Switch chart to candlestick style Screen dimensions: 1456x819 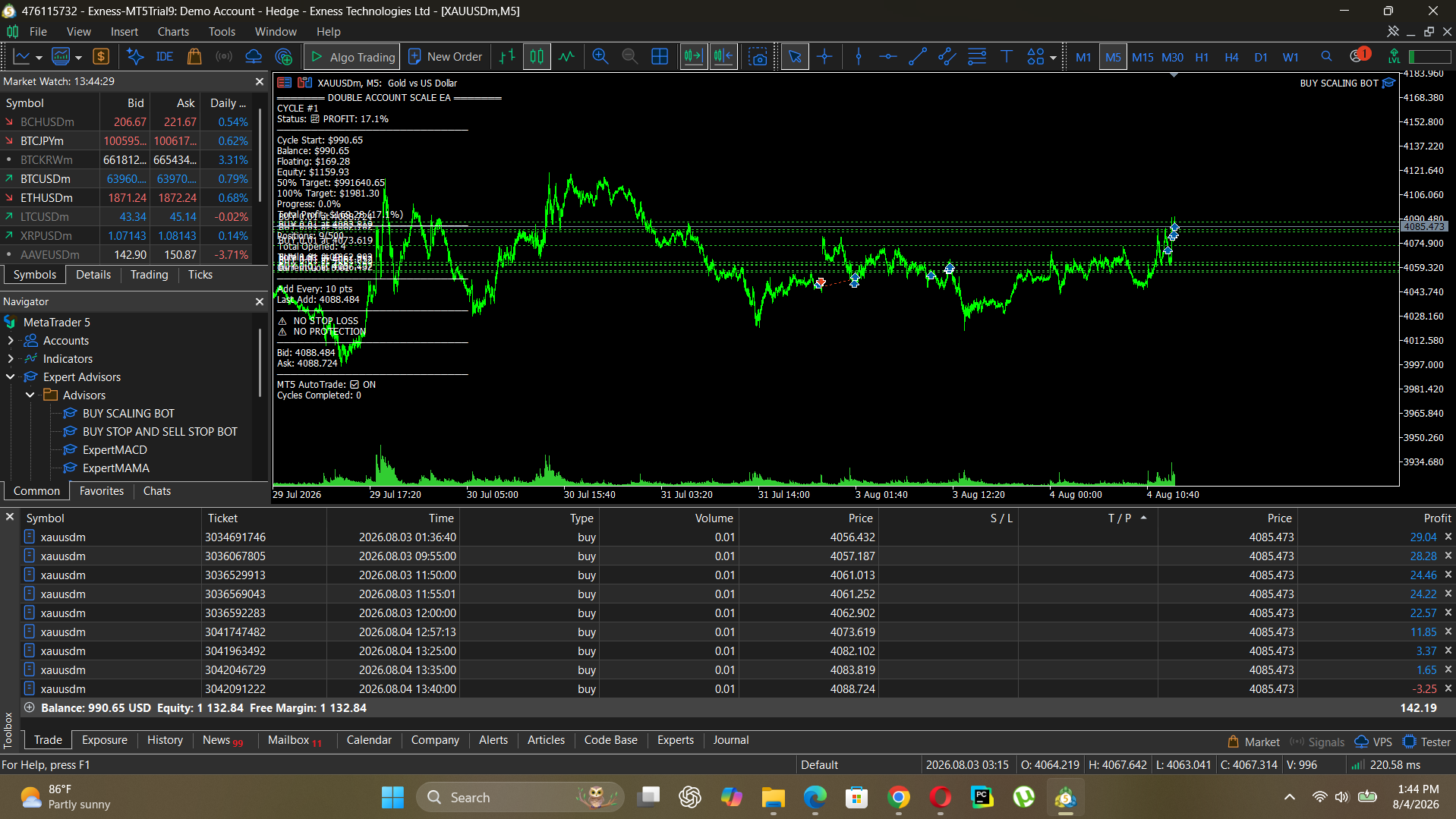pos(537,57)
